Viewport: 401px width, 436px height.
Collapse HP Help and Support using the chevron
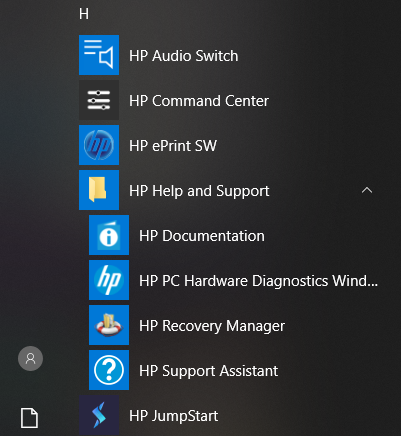click(x=367, y=190)
